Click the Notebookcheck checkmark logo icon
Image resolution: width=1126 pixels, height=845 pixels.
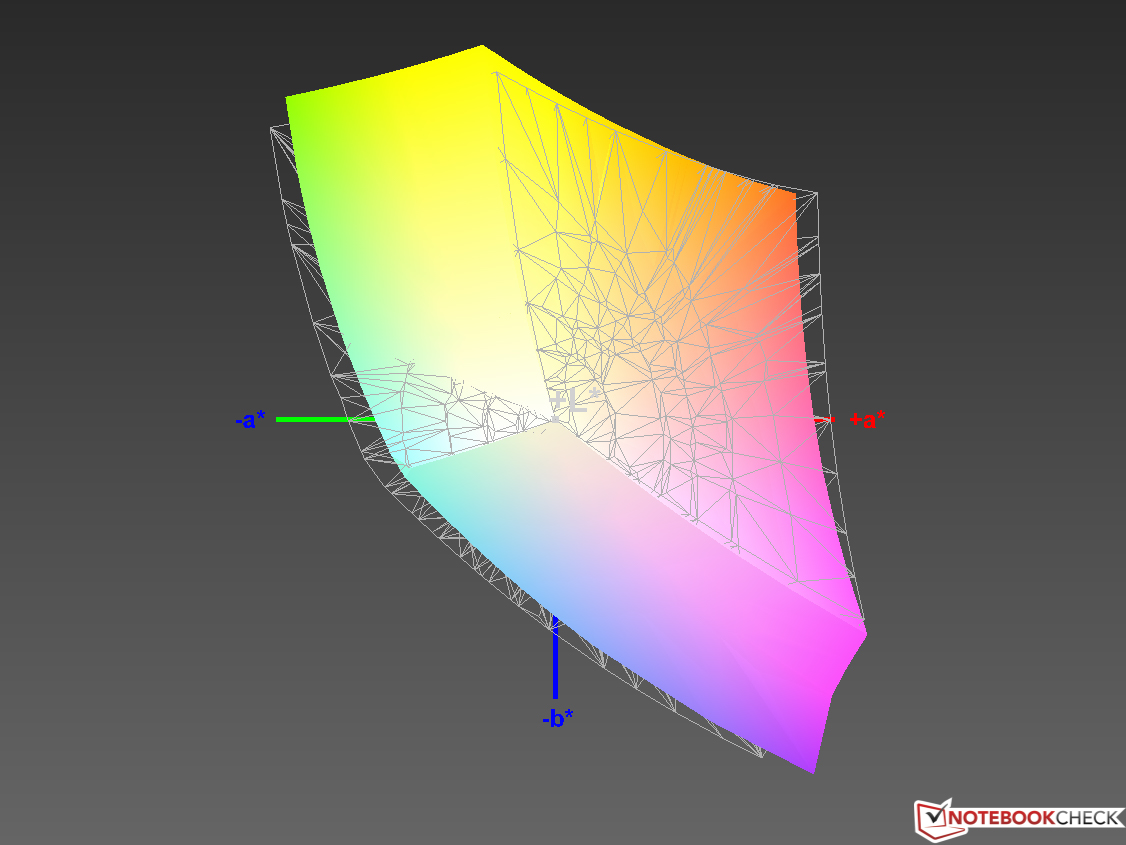[931, 817]
